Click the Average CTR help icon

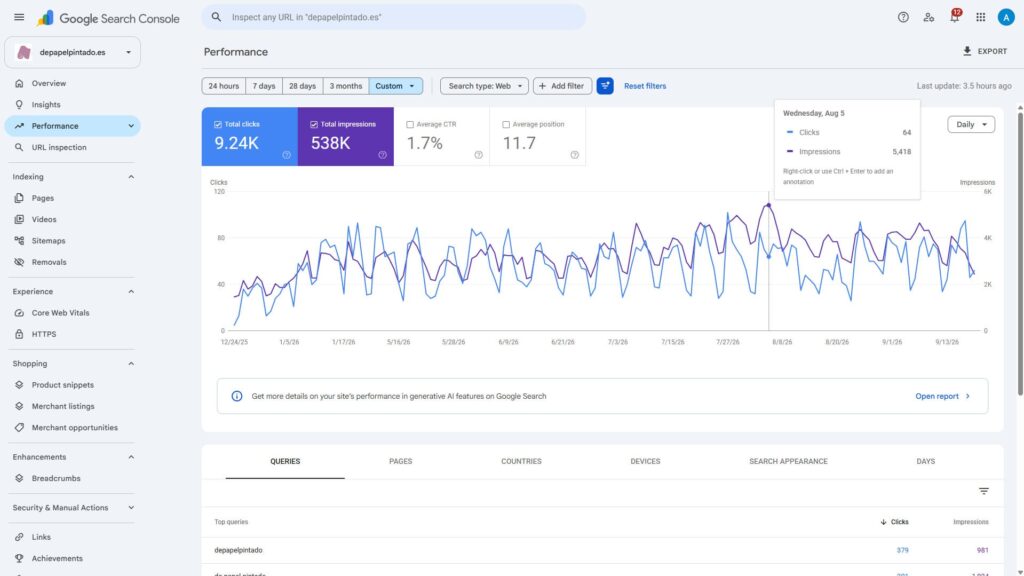[479, 155]
